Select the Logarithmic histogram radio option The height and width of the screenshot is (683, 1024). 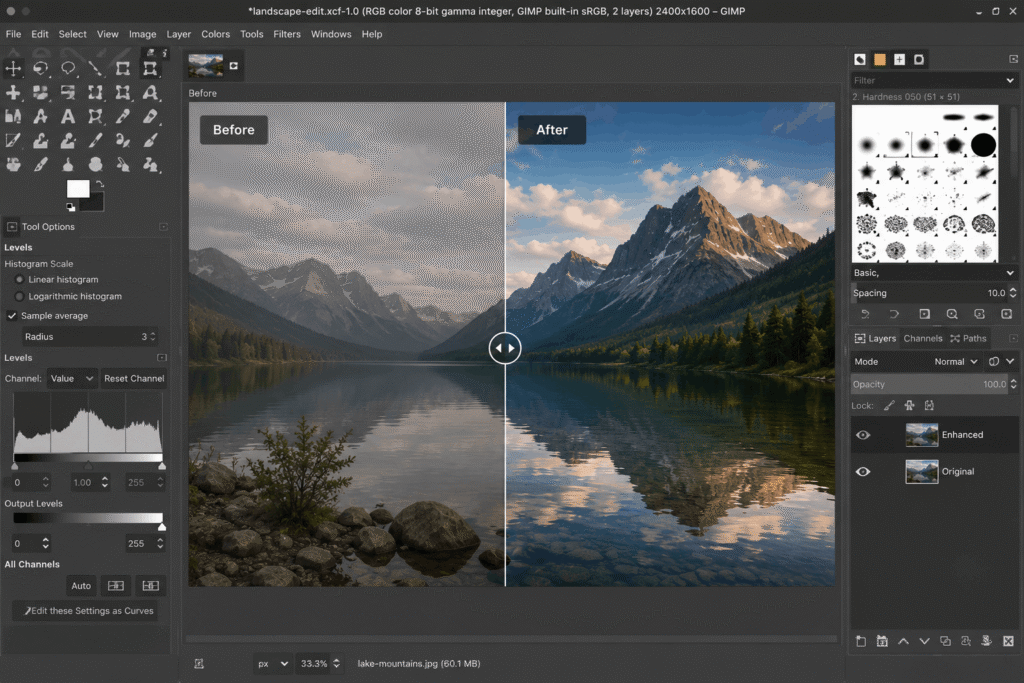pos(20,296)
